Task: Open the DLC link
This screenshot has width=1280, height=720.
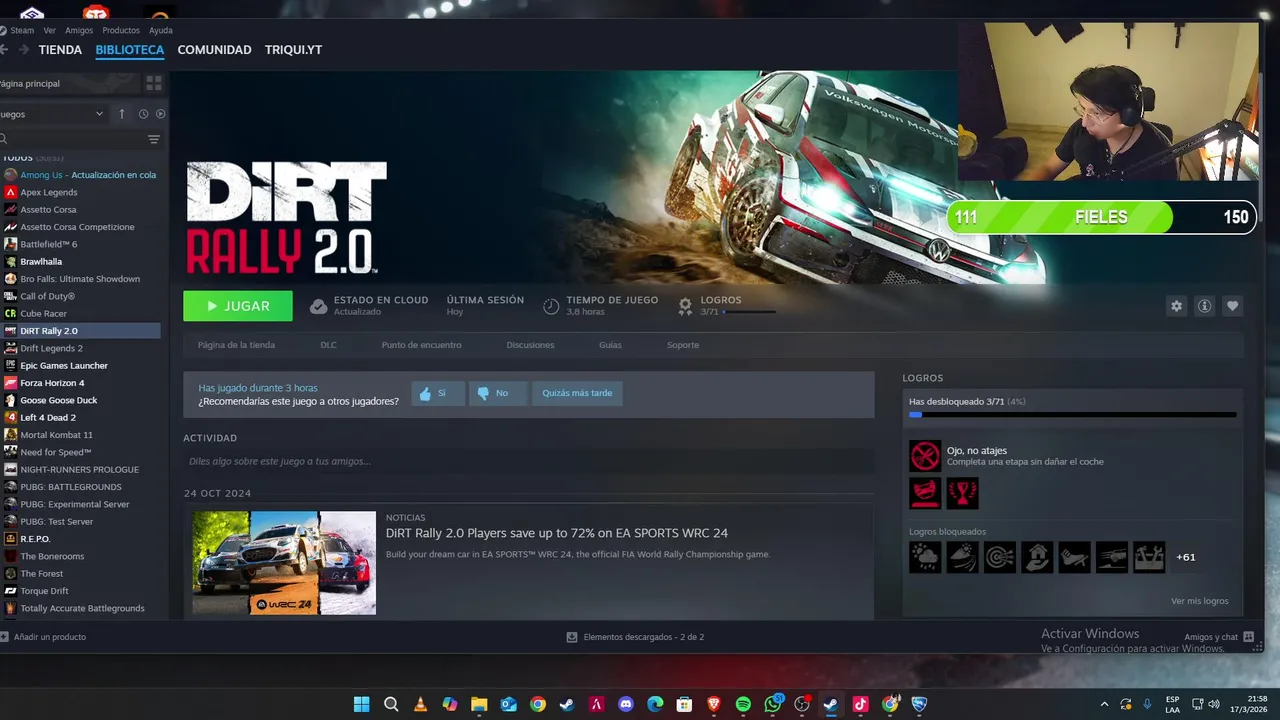Action: point(328,345)
